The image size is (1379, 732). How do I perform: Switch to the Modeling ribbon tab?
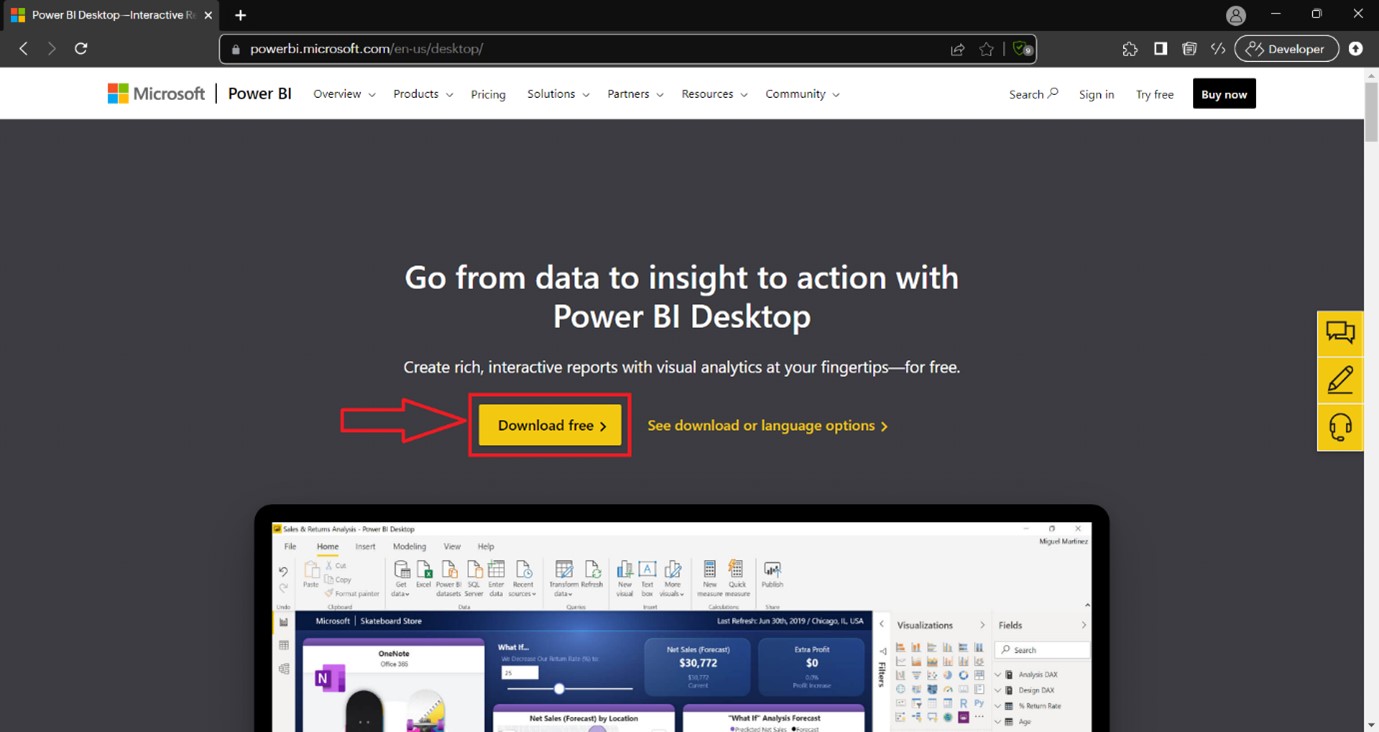pos(409,545)
